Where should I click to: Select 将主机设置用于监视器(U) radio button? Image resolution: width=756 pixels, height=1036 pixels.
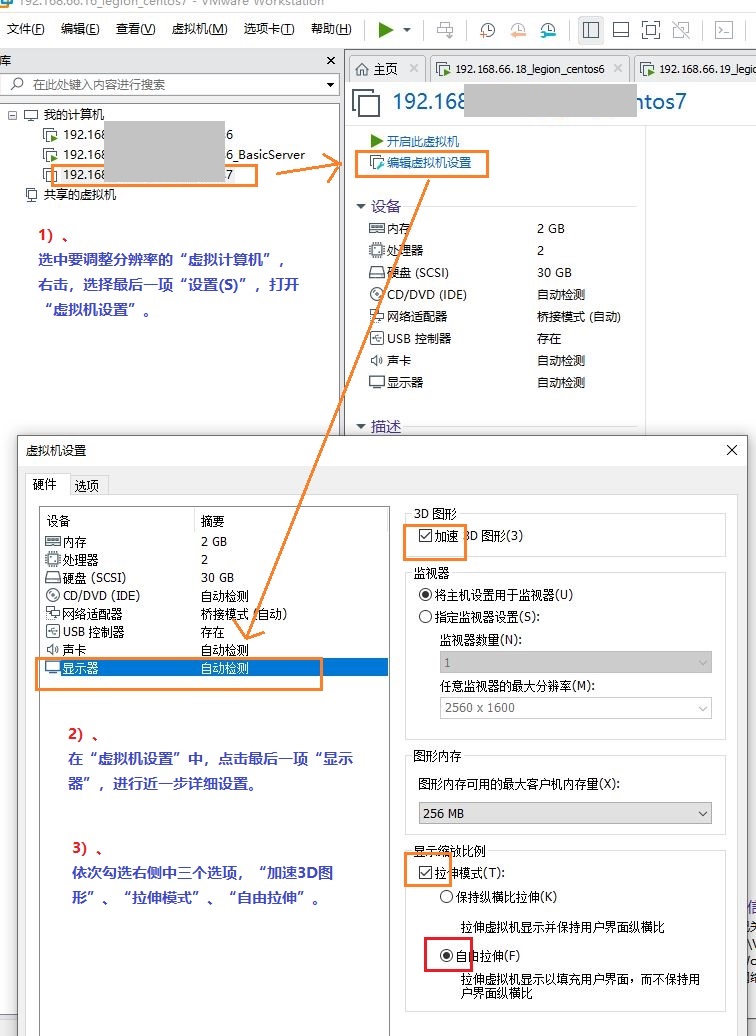426,595
